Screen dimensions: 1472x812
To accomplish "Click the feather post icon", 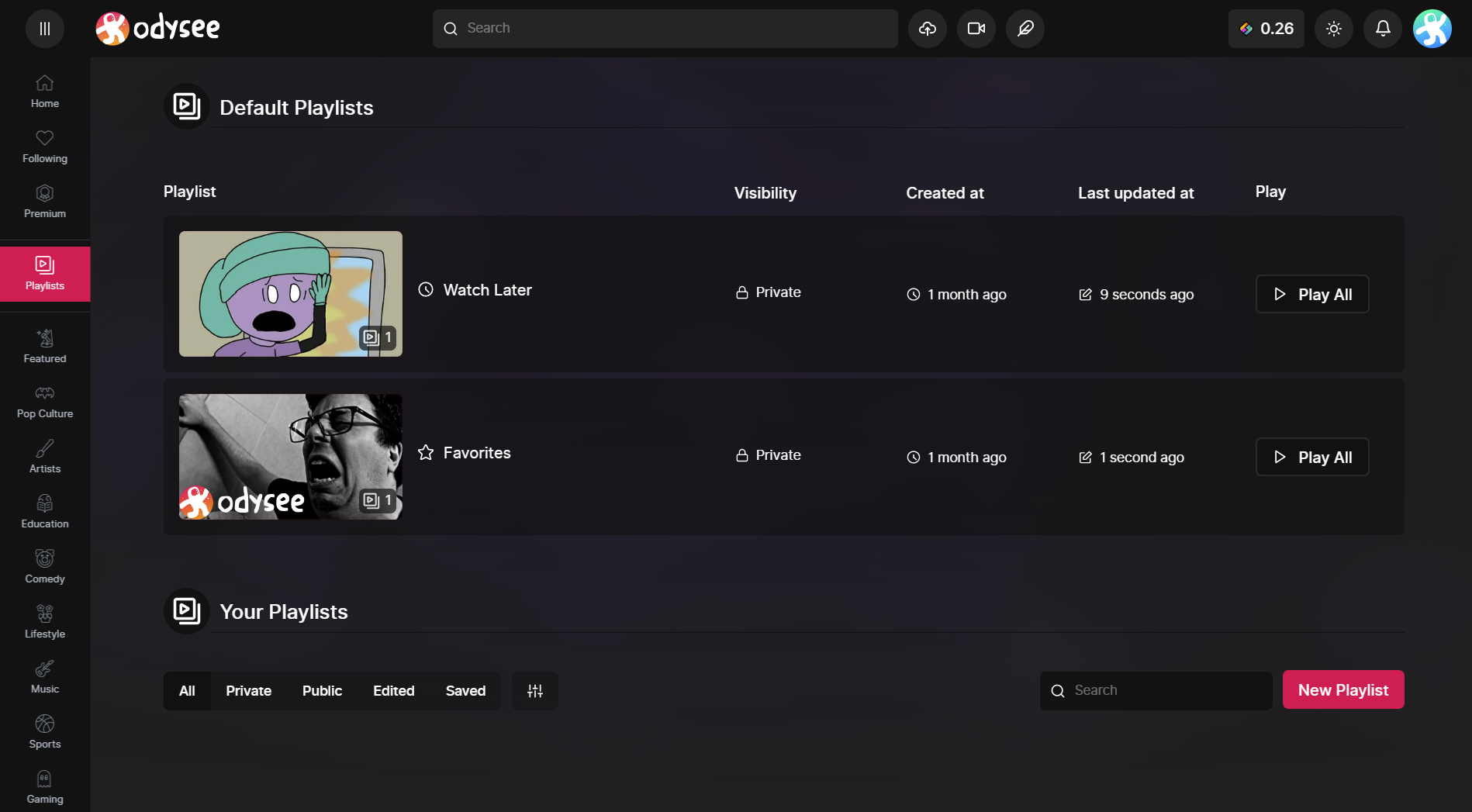I will [1025, 29].
